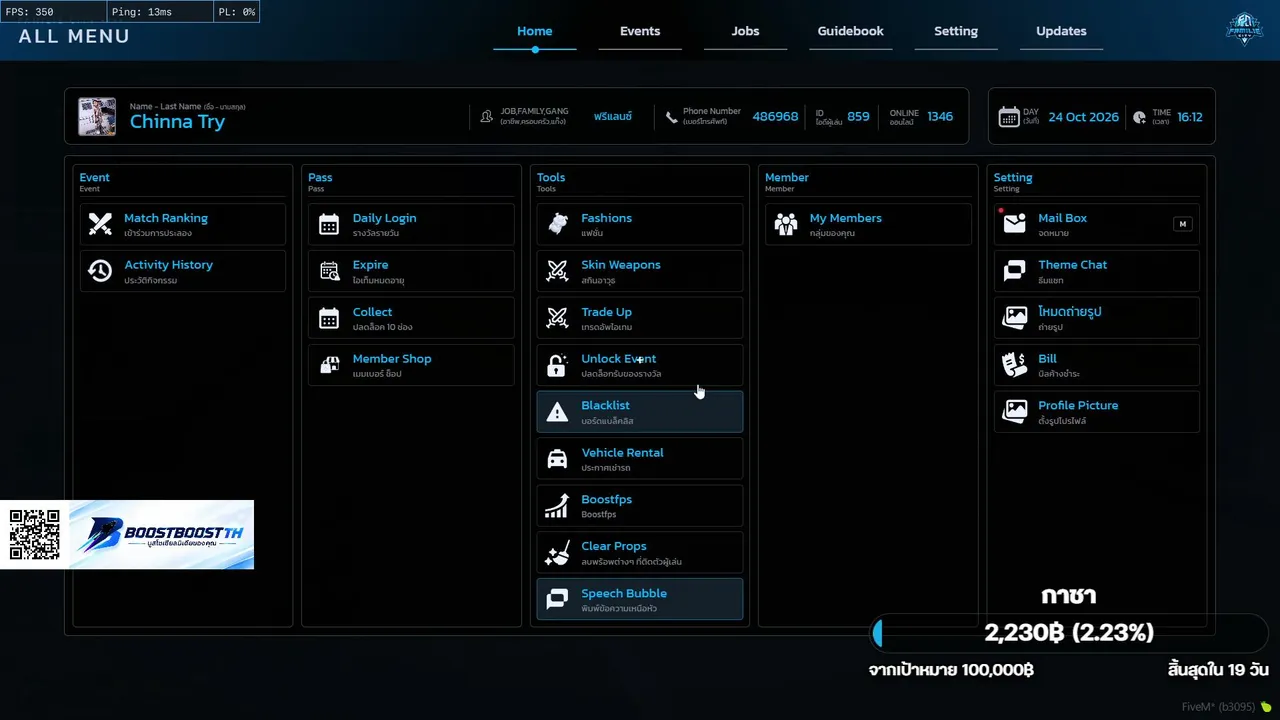Image resolution: width=1280 pixels, height=720 pixels.
Task: Click the online count 1346
Action: tap(940, 117)
